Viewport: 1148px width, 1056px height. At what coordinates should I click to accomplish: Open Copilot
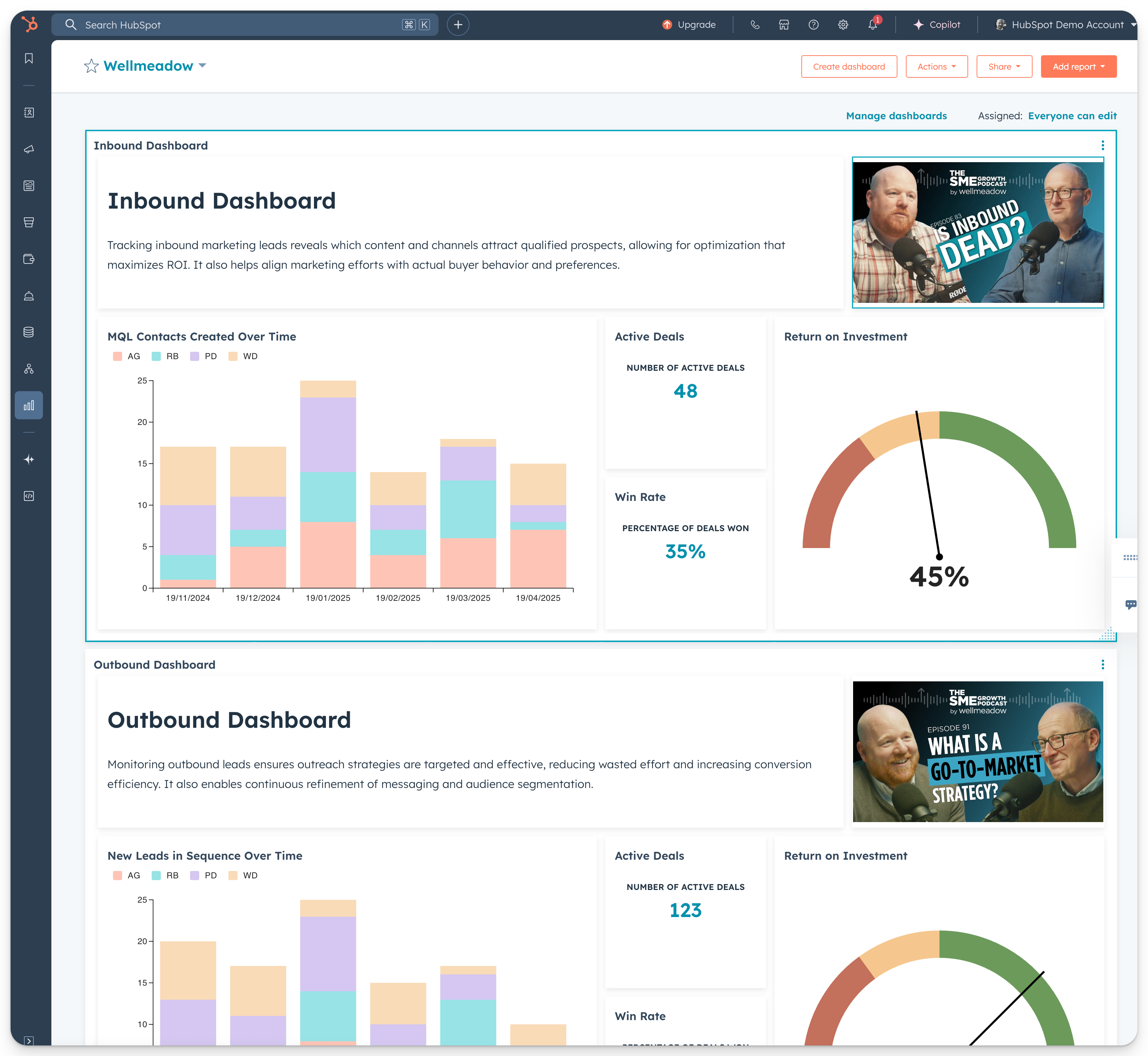[937, 25]
